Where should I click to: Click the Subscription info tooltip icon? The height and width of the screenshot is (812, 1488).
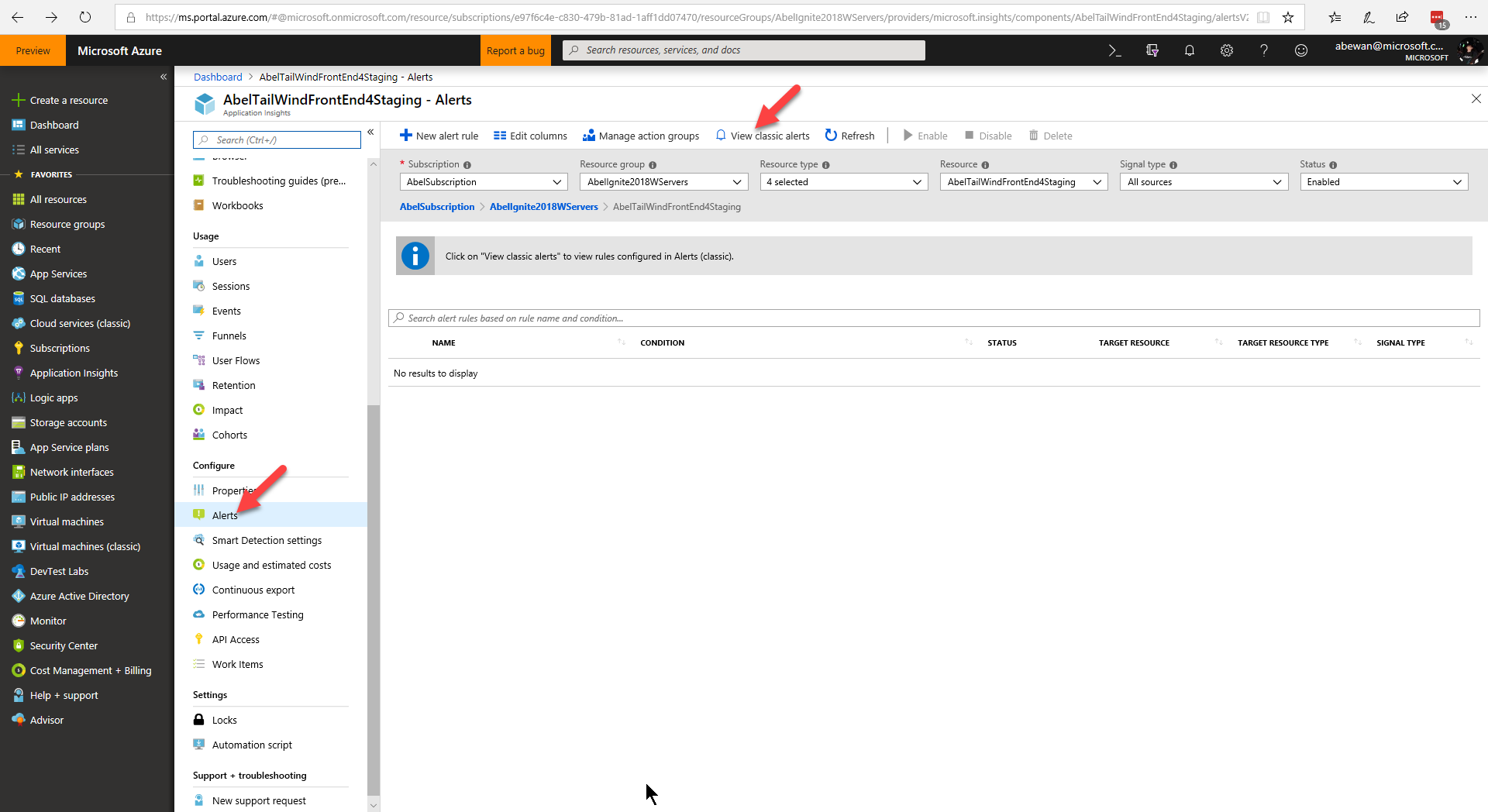tap(467, 165)
